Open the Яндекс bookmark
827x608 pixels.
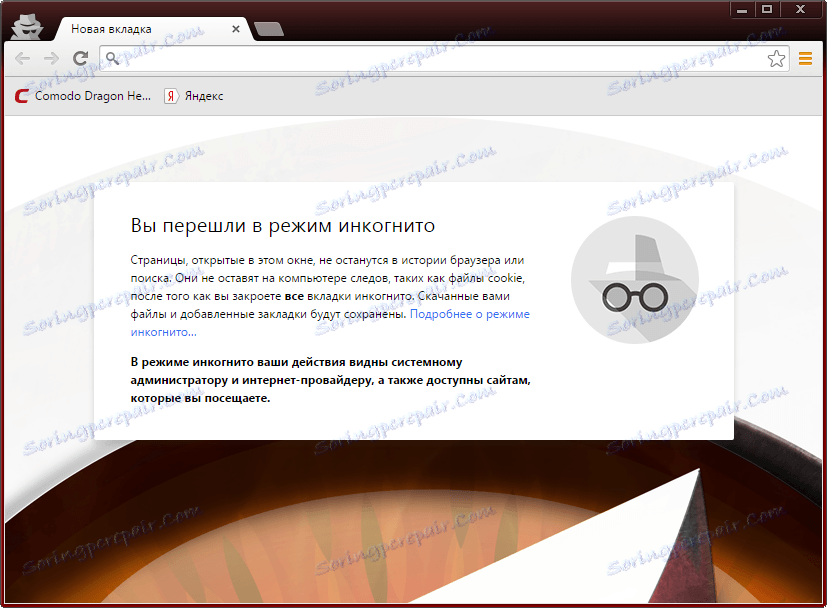204,96
